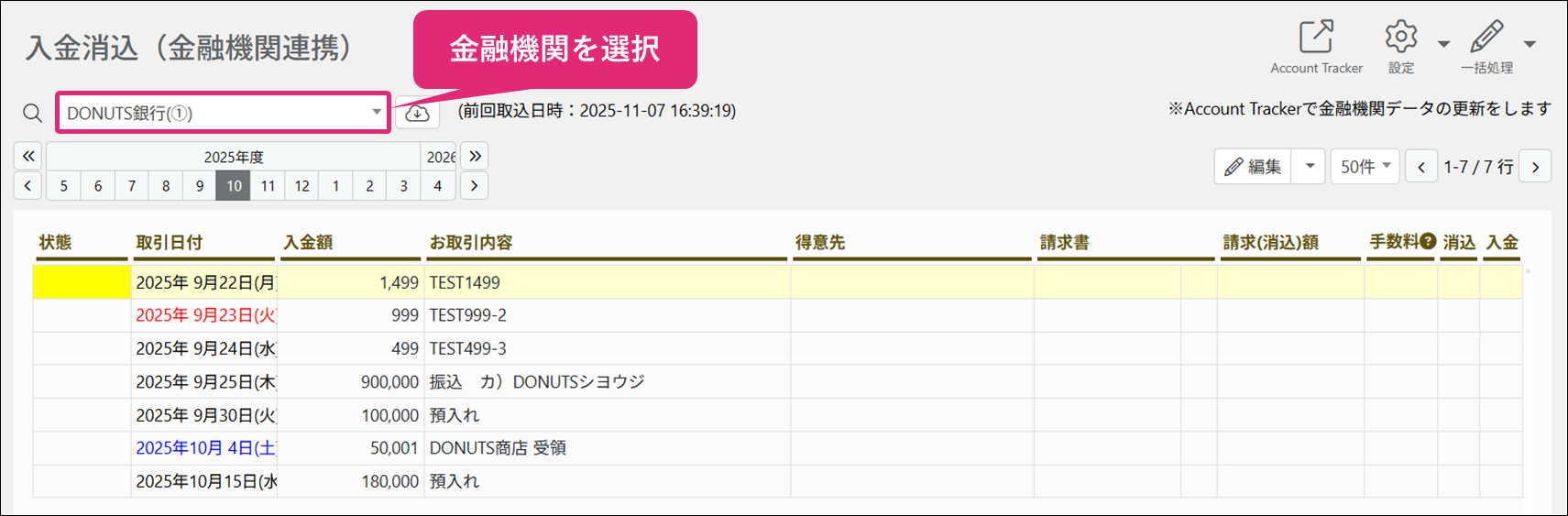Click the search magnifier icon
1568x516 pixels.
[x=32, y=113]
